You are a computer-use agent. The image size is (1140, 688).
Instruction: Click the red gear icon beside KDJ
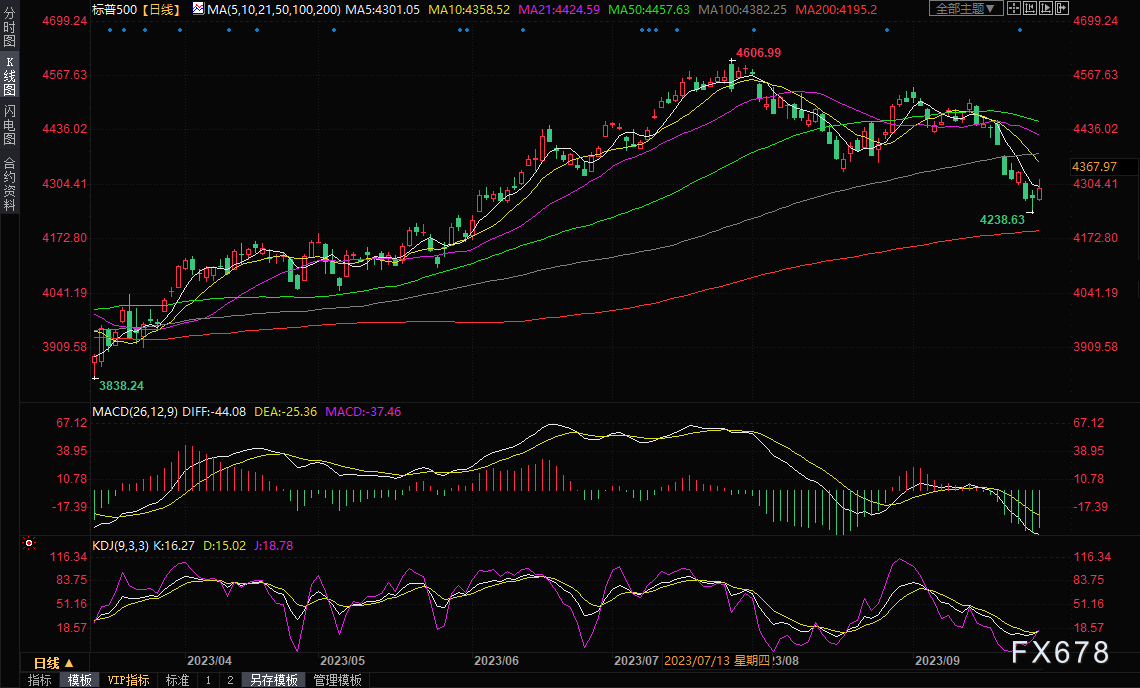point(28,545)
